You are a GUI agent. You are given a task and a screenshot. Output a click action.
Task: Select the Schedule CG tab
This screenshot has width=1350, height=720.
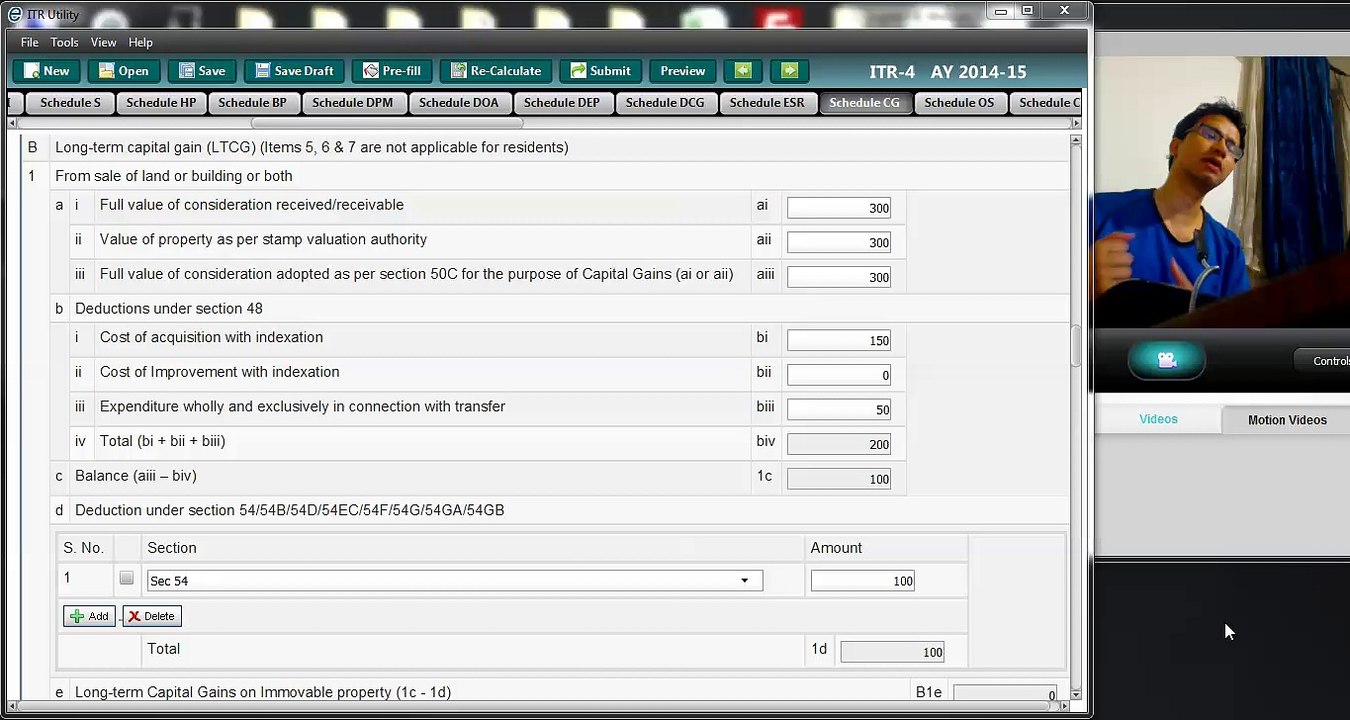coord(864,103)
